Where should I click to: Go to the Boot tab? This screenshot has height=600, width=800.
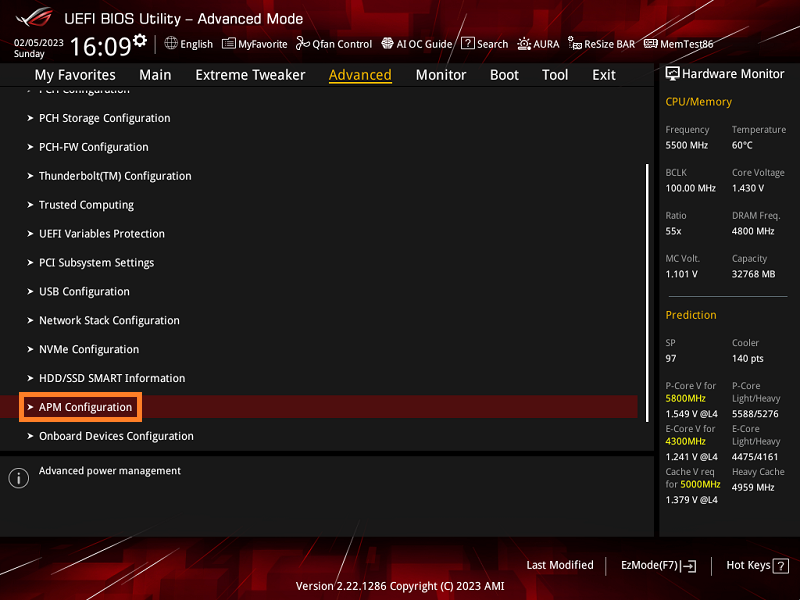click(x=504, y=75)
